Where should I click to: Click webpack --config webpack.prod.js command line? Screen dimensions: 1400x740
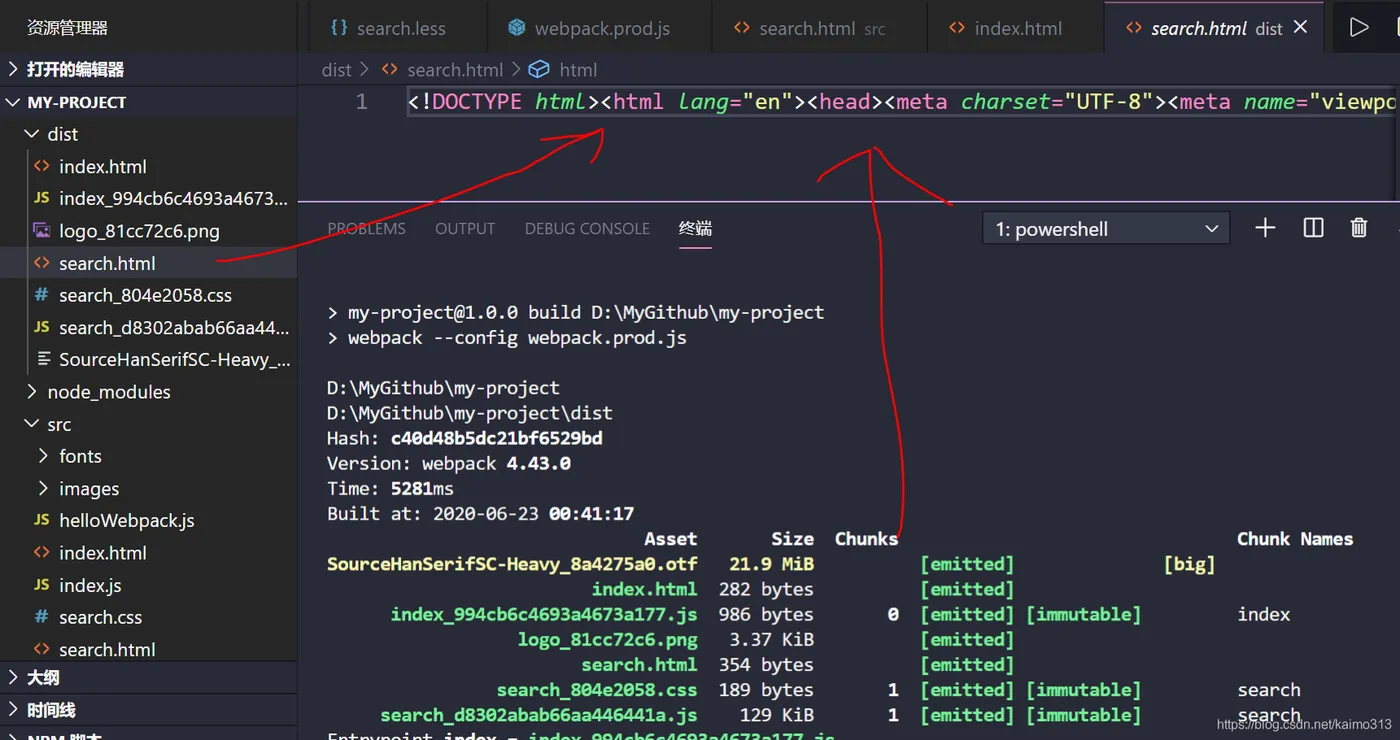(x=507, y=337)
